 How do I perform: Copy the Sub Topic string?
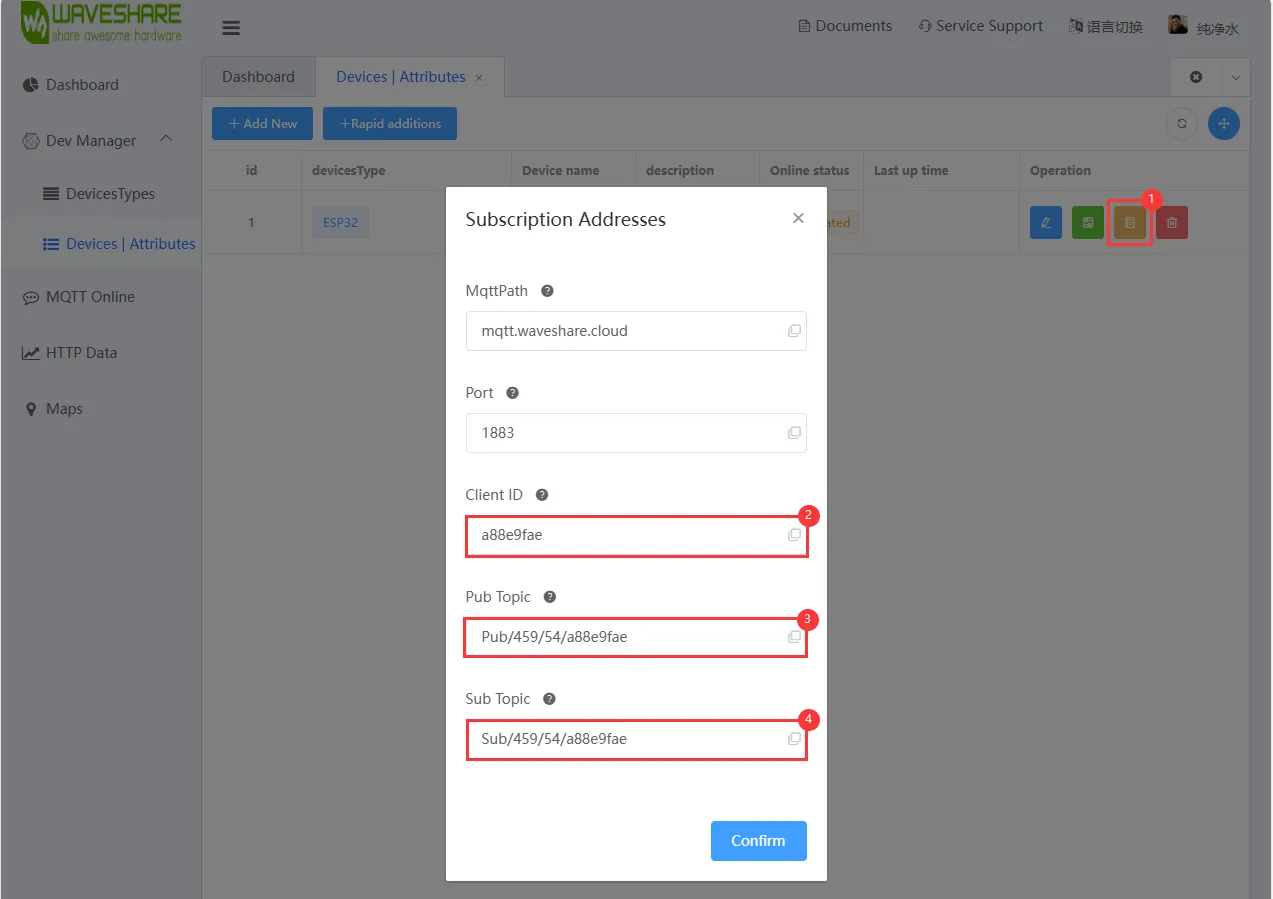pyautogui.click(x=794, y=739)
